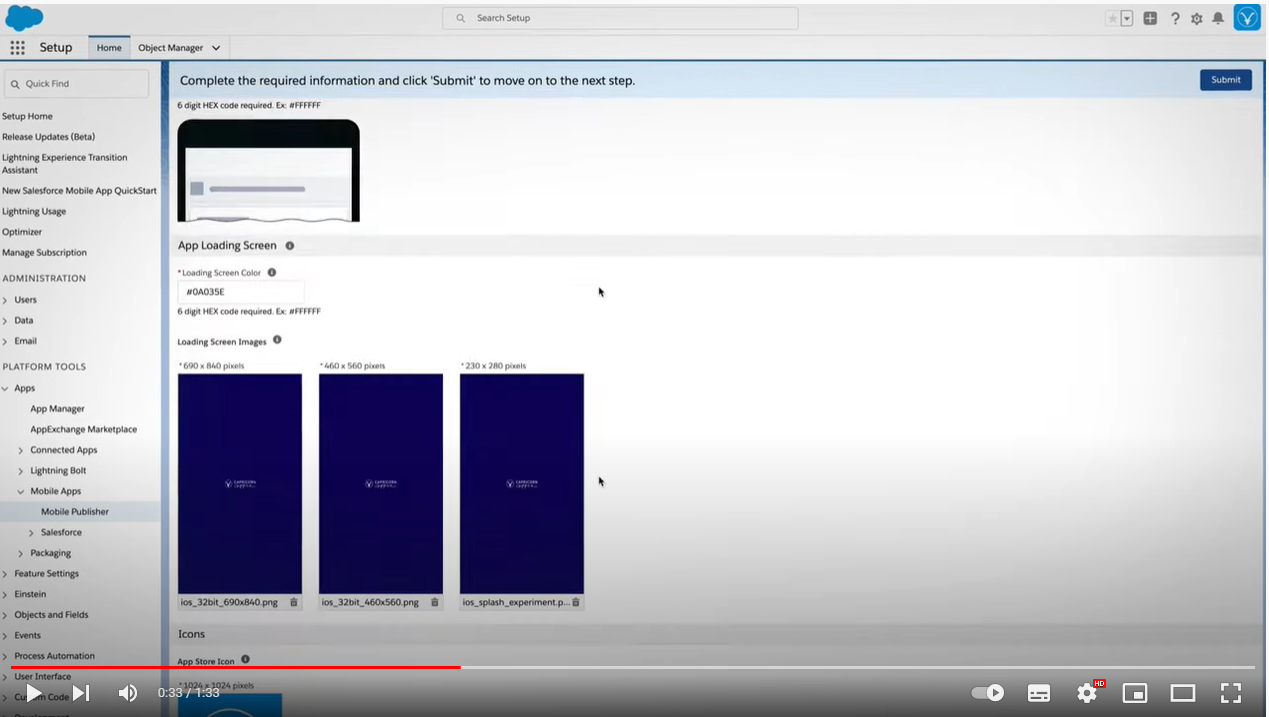Open Manage Subscription link

point(44,253)
